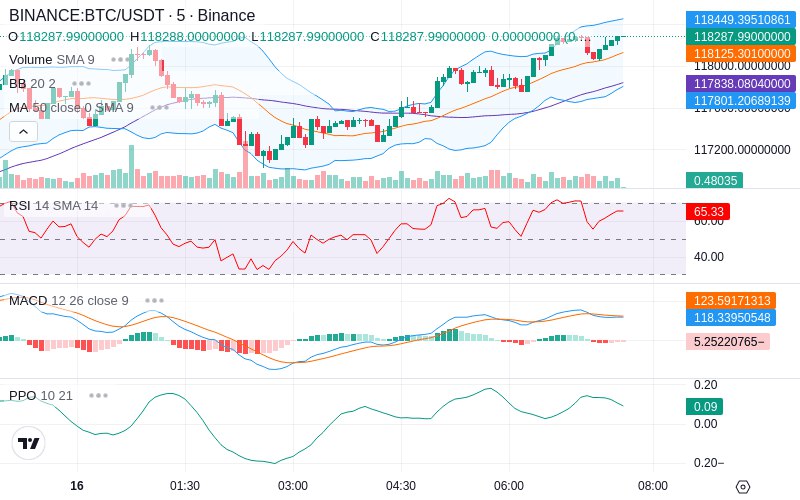This screenshot has height=500, width=800.
Task: Click the 0.20 PPO upper axis tick
Action: tap(705, 385)
